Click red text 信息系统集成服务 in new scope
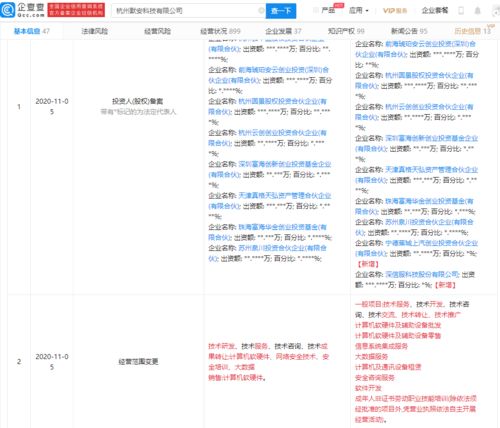Screen dimensions: 500x428 [381, 346]
